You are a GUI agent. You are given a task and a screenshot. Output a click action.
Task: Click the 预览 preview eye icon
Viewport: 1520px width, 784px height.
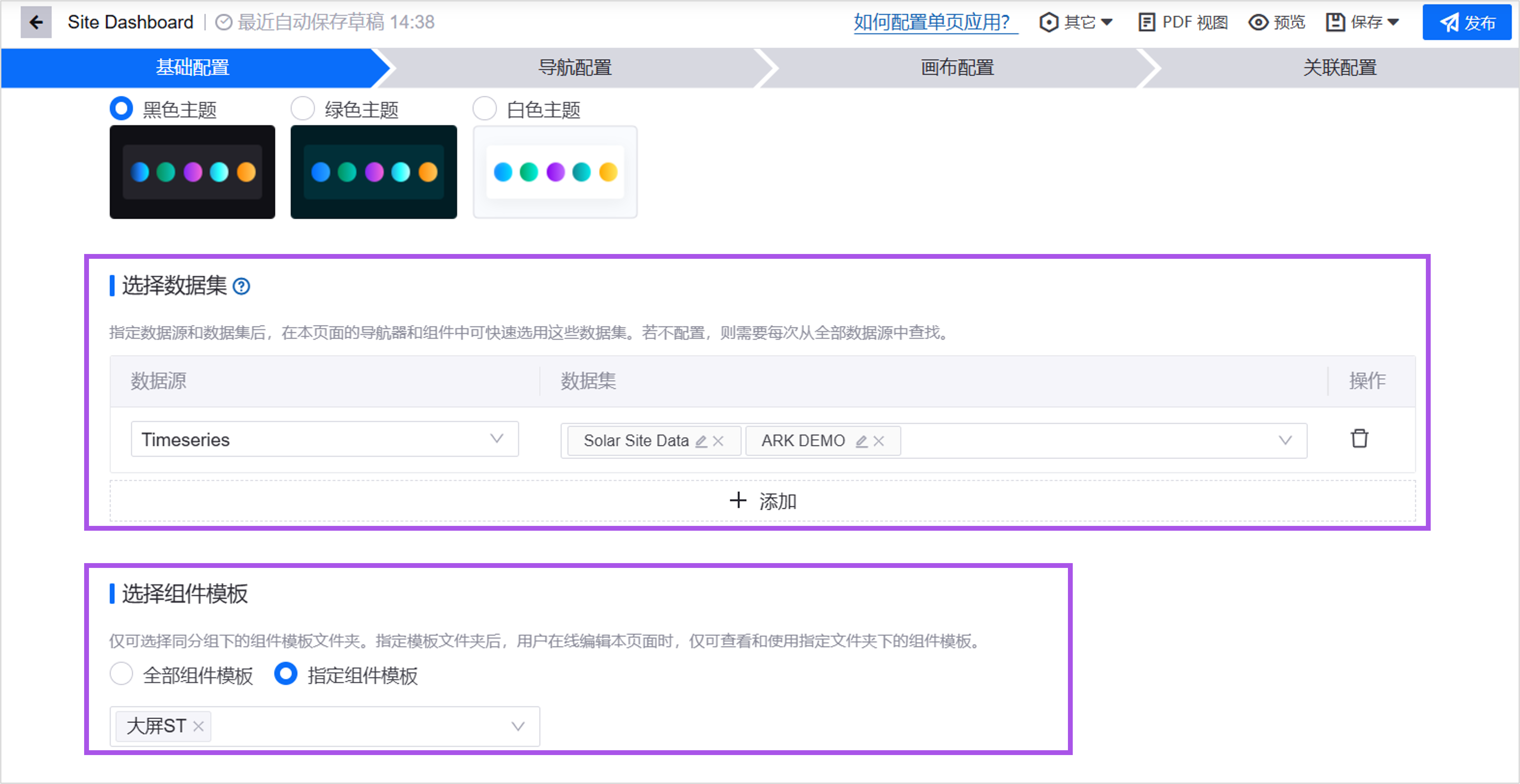[x=1258, y=22]
